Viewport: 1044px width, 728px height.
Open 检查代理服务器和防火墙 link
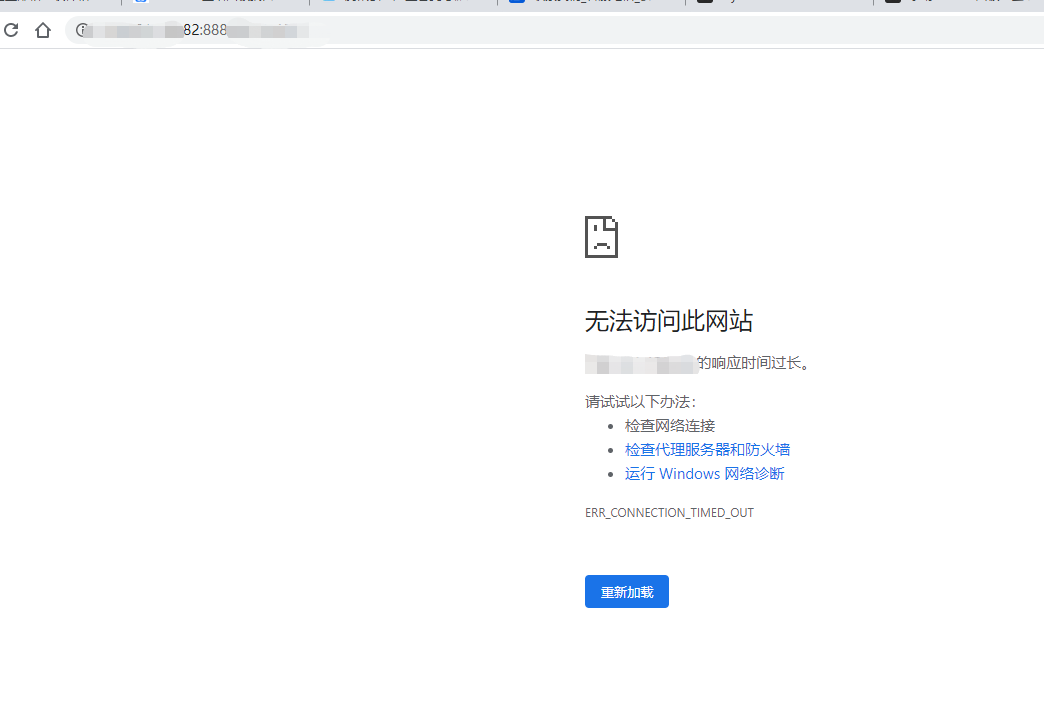click(707, 450)
